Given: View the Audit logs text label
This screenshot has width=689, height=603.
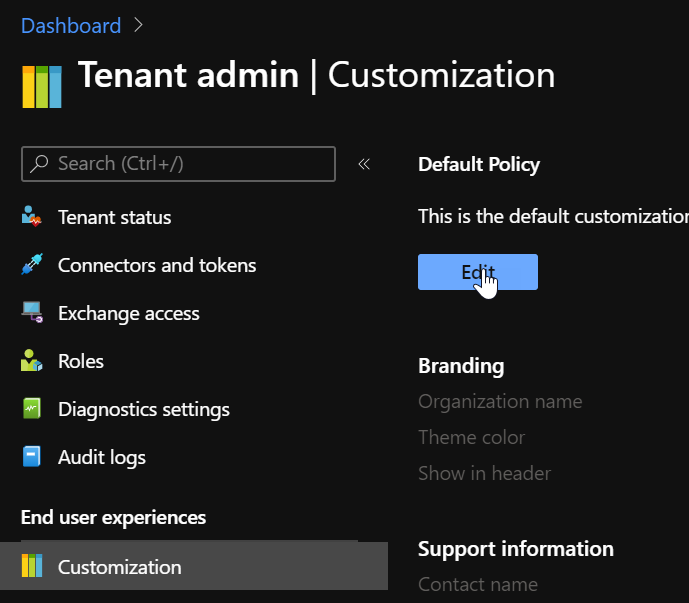Looking at the screenshot, I should 102,457.
